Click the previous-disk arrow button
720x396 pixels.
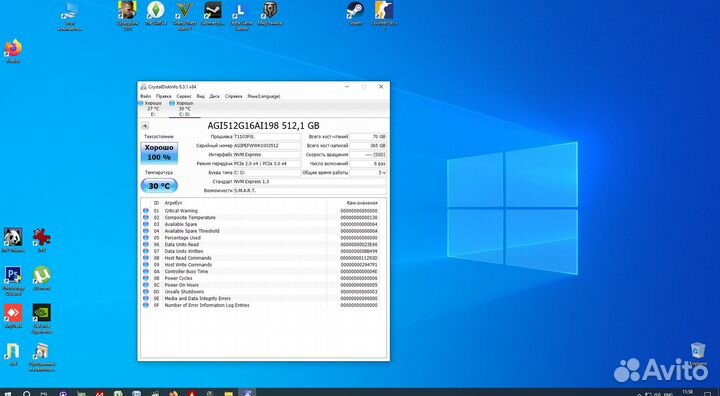coord(145,125)
